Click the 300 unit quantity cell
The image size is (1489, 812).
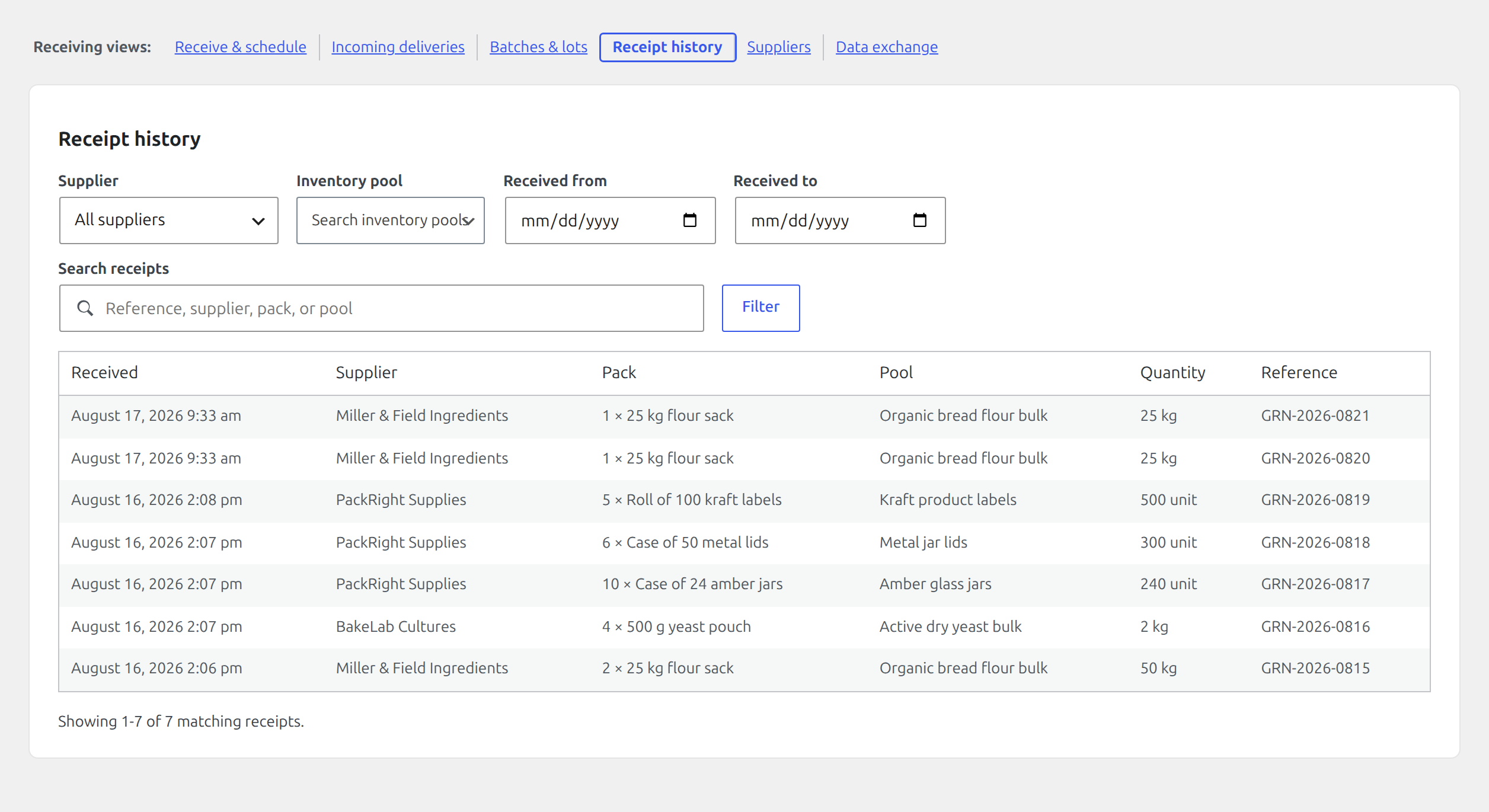pyautogui.click(x=1168, y=542)
